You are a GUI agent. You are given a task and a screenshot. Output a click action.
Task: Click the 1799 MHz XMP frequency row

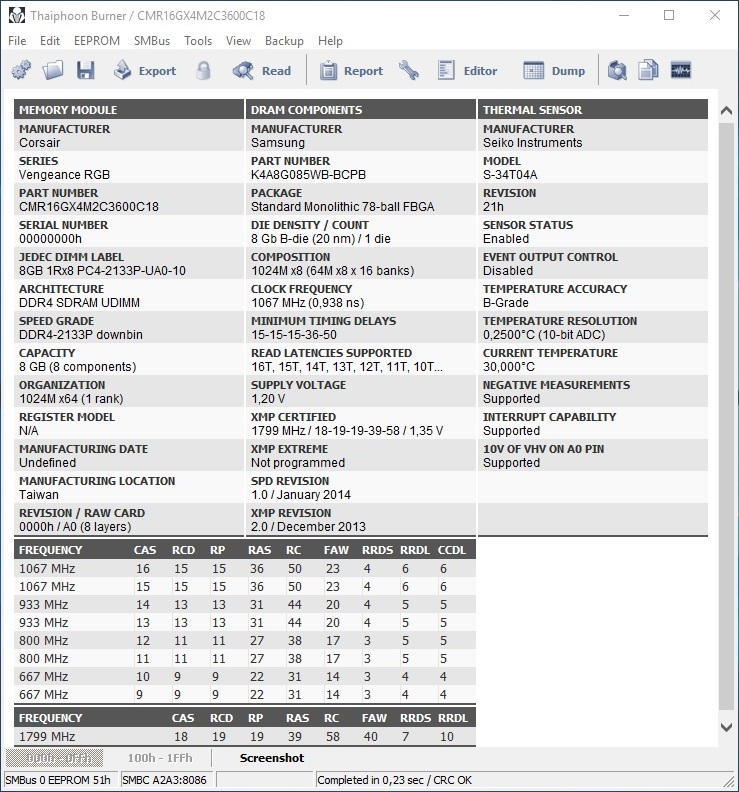click(x=244, y=736)
